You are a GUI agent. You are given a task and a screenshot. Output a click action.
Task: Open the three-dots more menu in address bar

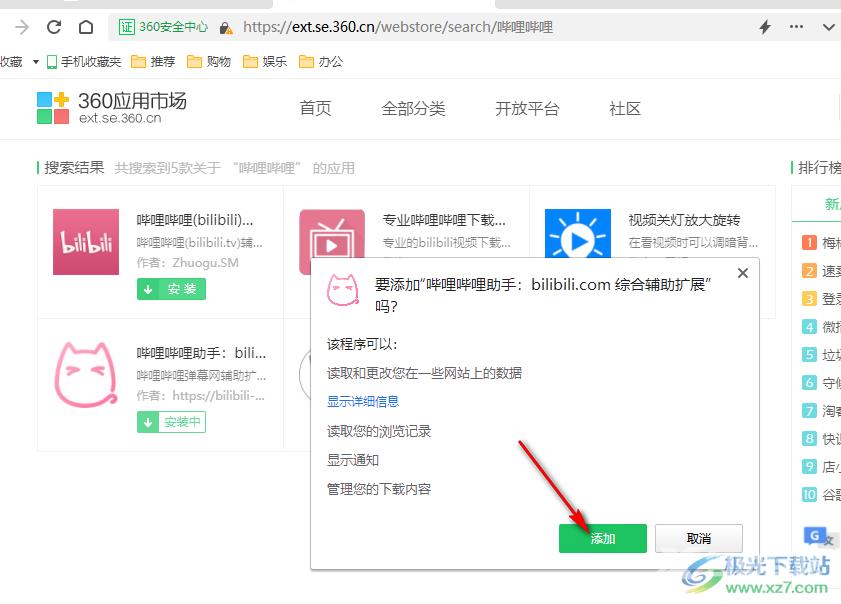click(x=796, y=27)
